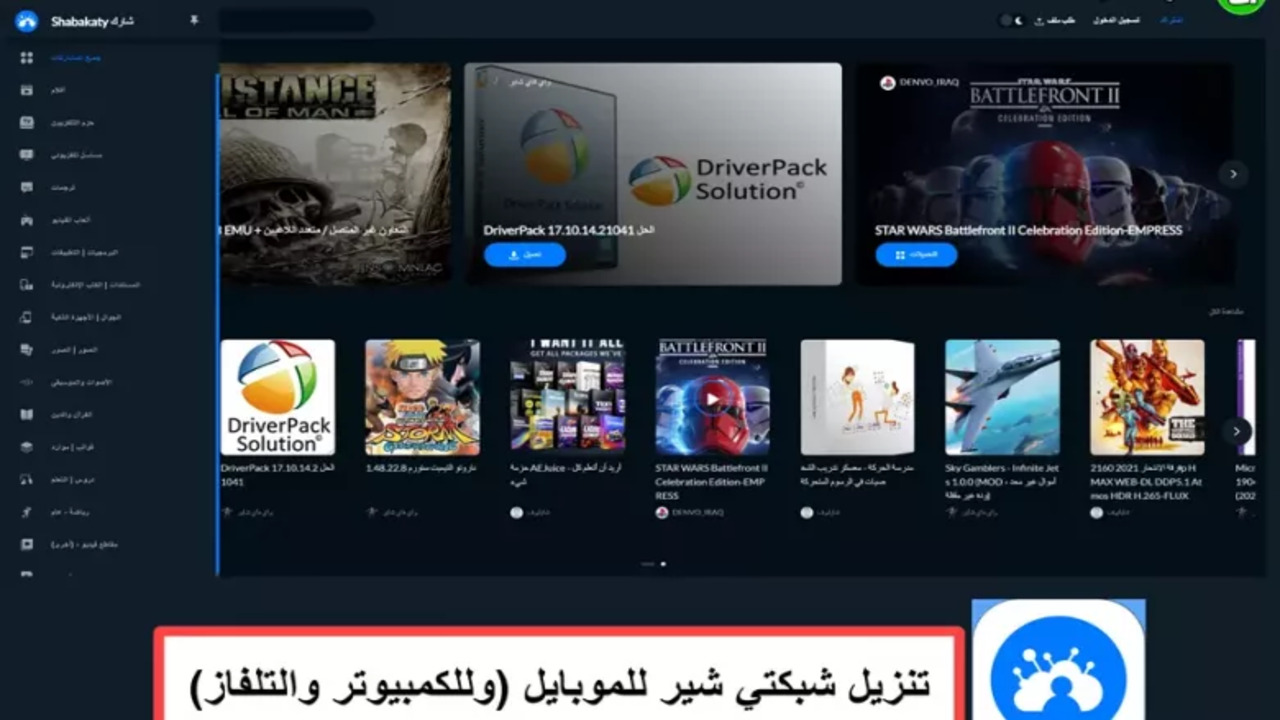Screen dimensions: 1280x720
Task: Open the video games gamepad icon
Action: coord(27,219)
